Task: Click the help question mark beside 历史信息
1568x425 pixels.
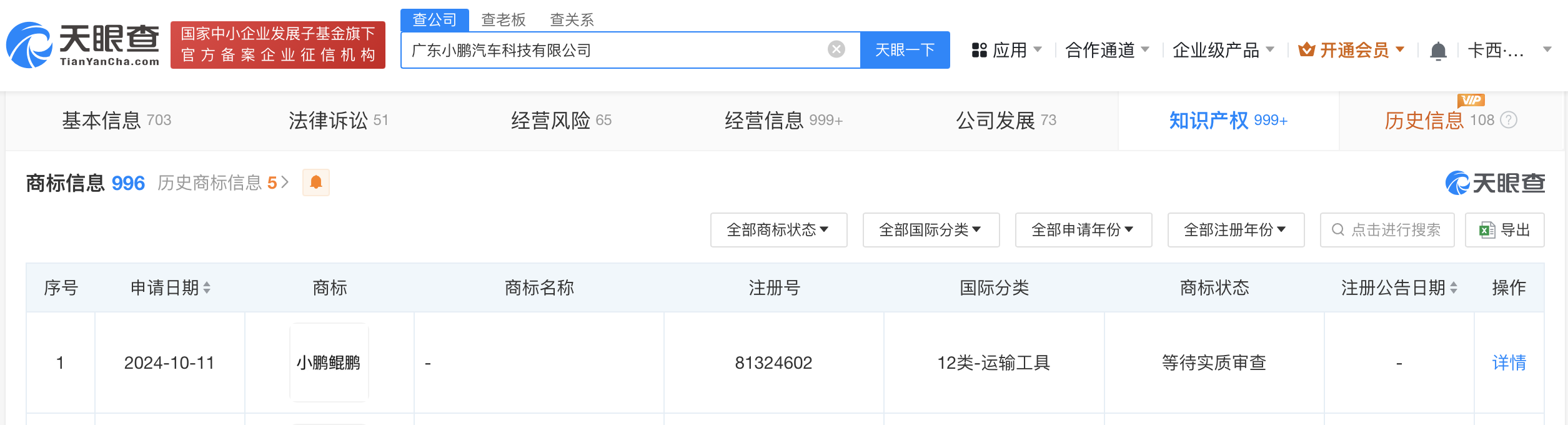Action: click(1509, 120)
